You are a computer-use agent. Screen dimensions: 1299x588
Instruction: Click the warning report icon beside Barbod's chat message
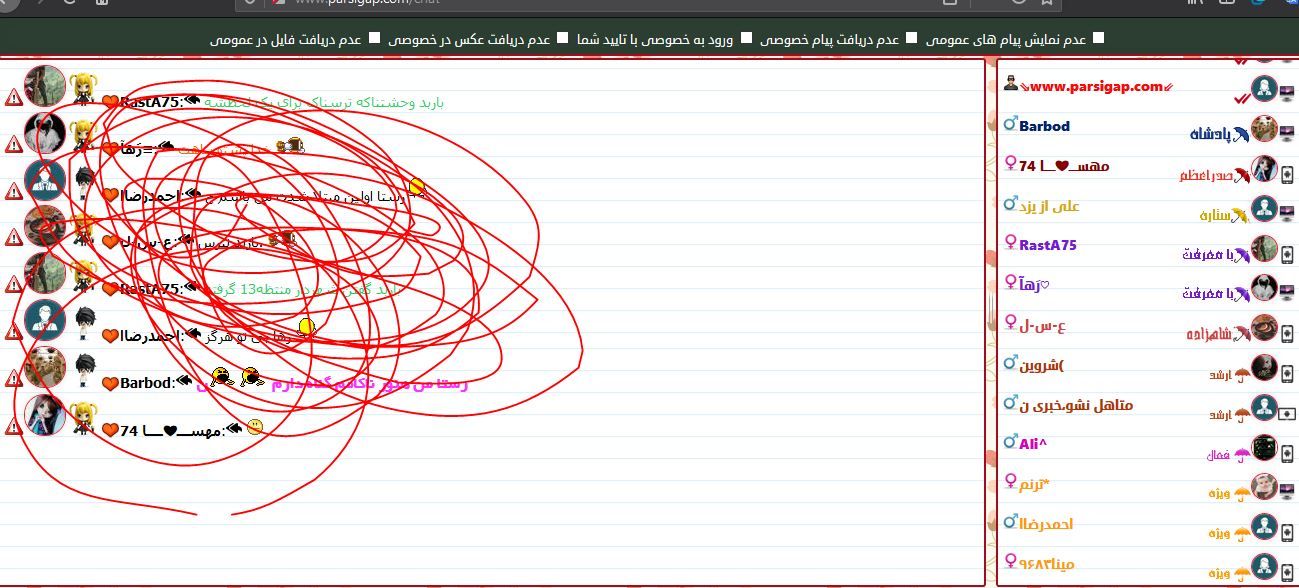pyautogui.click(x=13, y=378)
